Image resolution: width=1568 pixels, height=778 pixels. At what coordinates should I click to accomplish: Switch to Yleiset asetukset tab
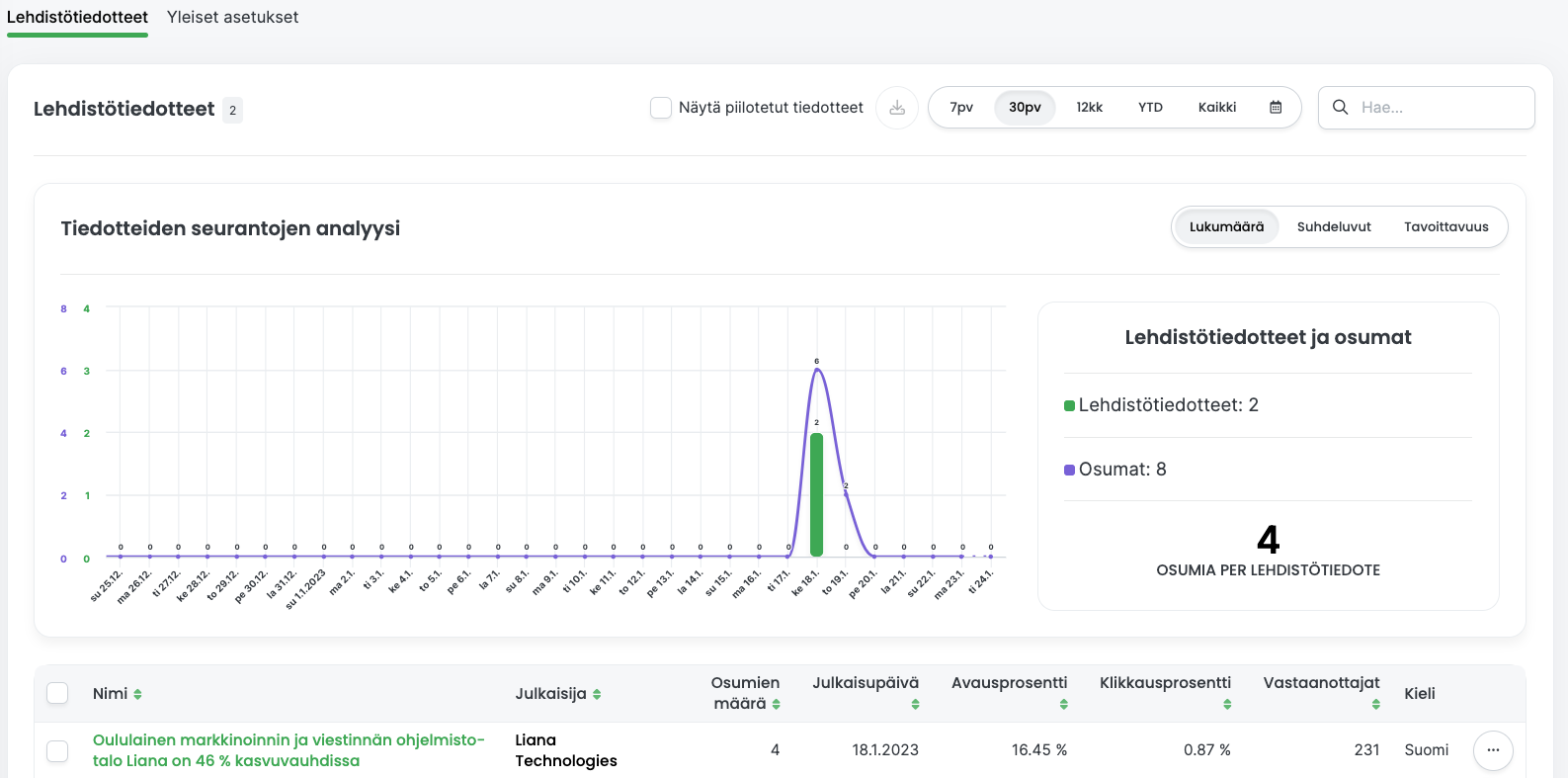[x=232, y=17]
